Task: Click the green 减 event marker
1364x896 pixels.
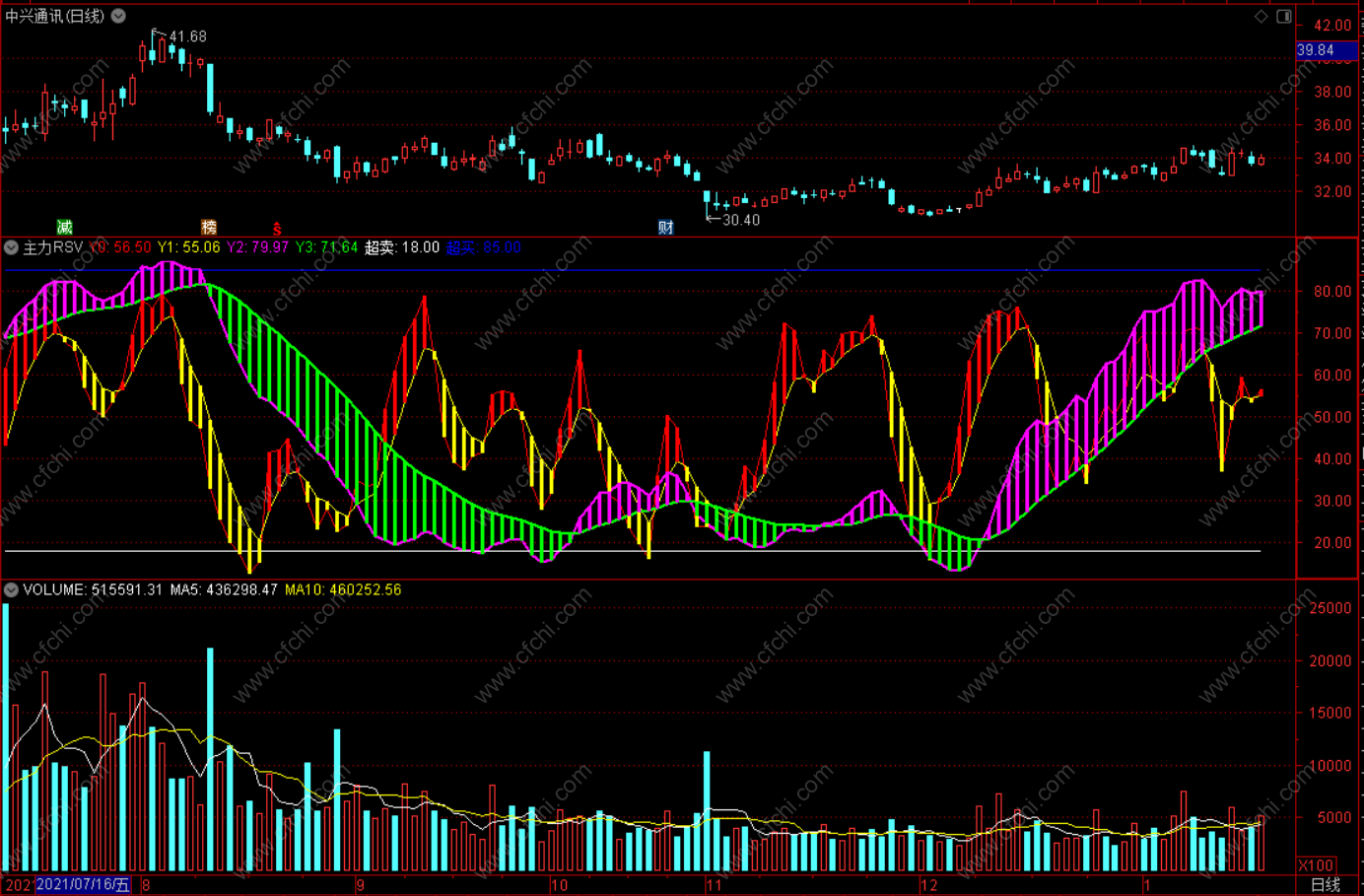Action: 65,228
